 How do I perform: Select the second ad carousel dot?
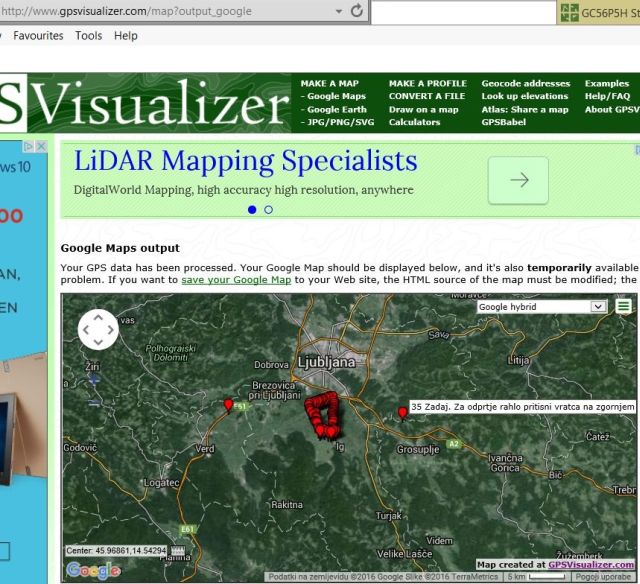click(x=268, y=210)
